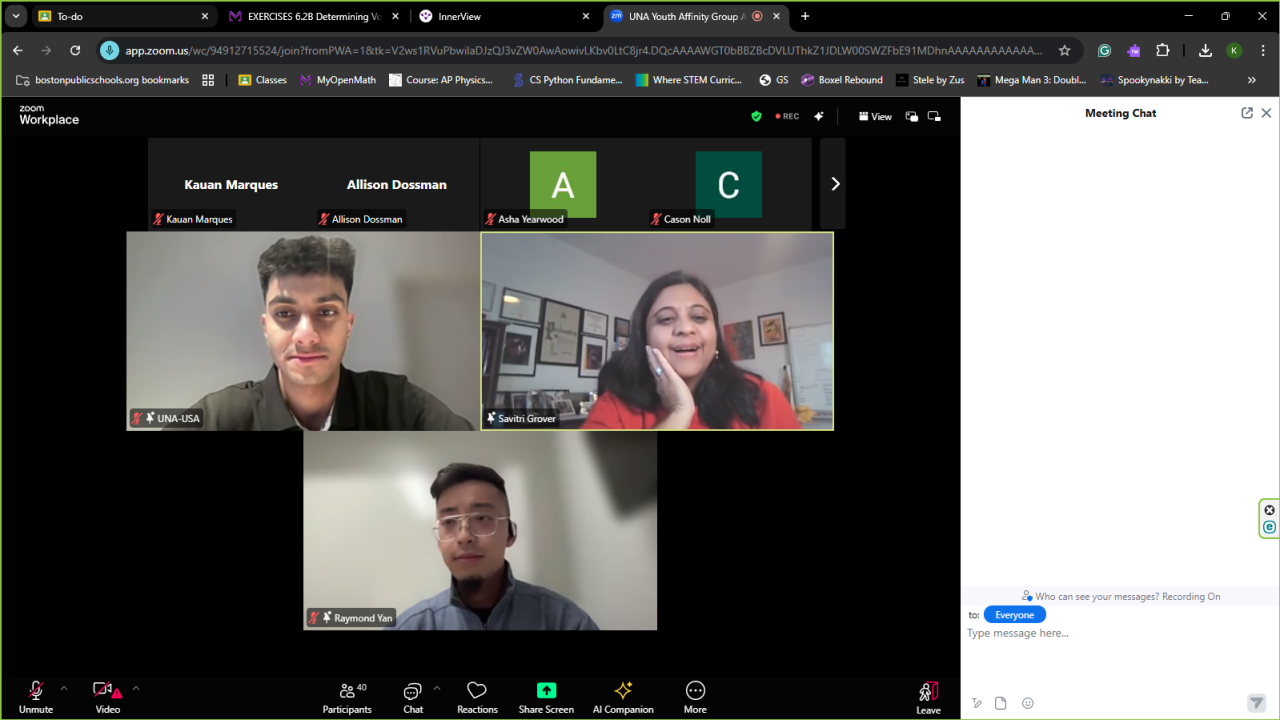Switch to the EXERCISES 6.2B tab
This screenshot has height=720, width=1280.
tap(314, 16)
